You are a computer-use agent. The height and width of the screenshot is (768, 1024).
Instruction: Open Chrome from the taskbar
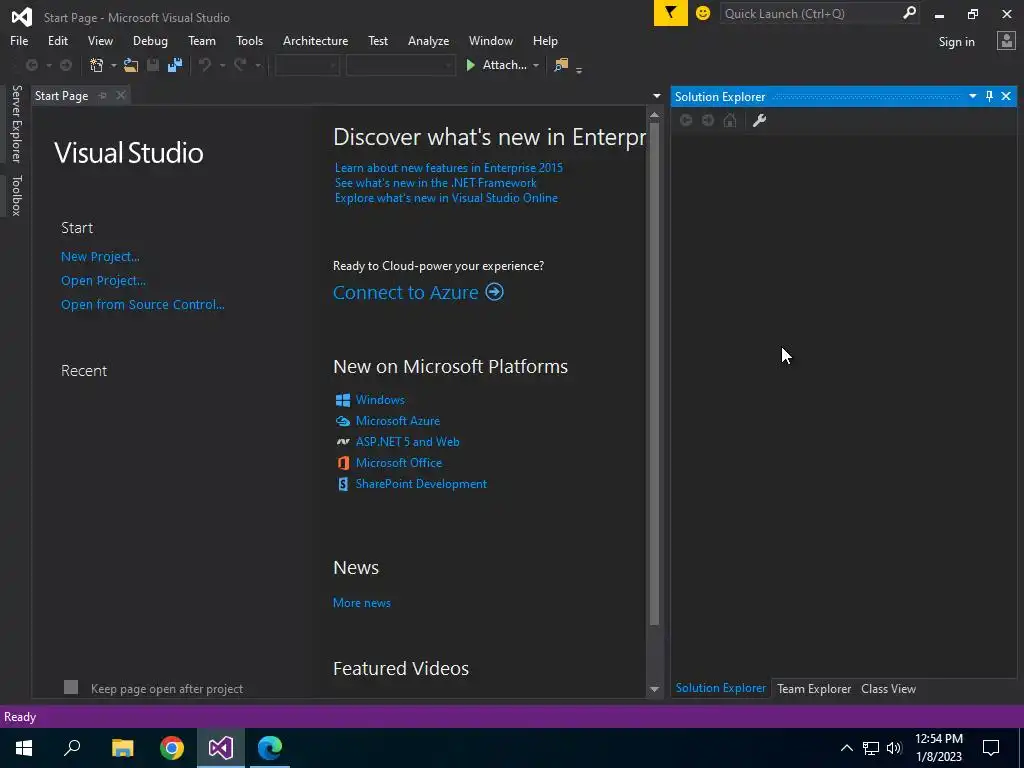[x=172, y=748]
